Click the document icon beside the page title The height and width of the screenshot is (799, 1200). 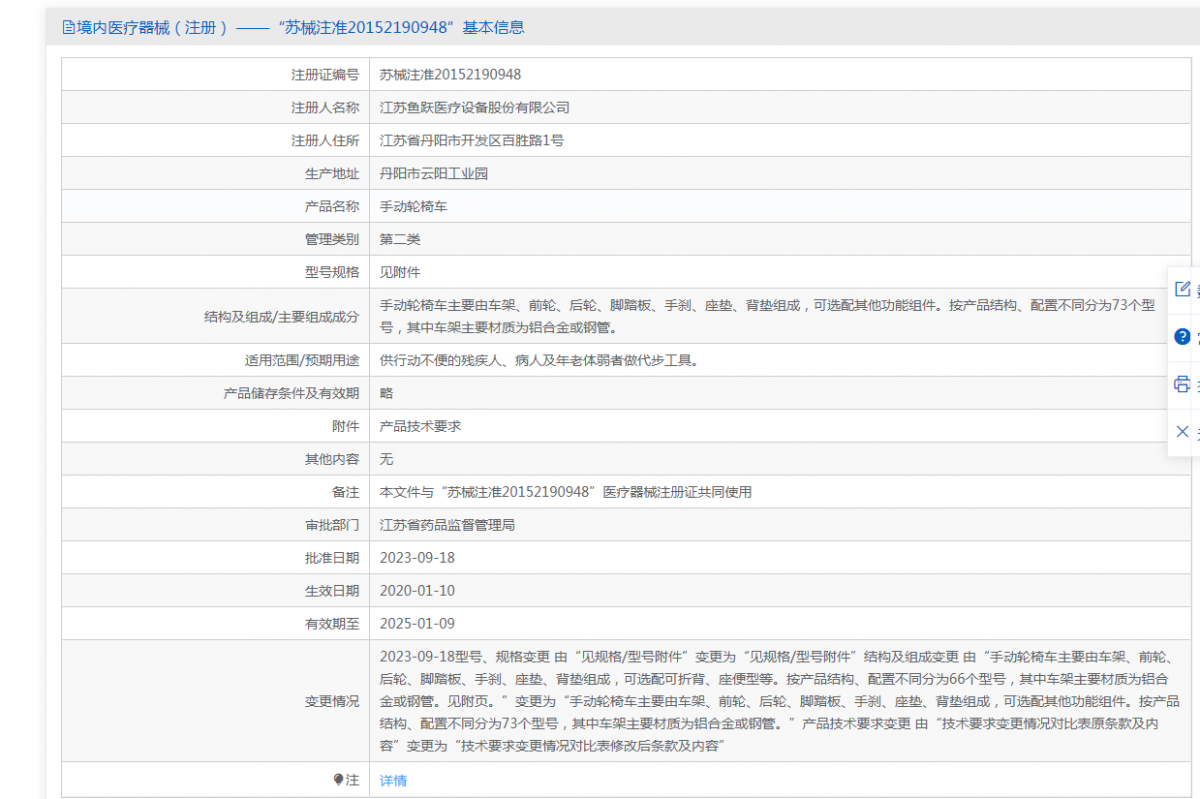point(68,27)
